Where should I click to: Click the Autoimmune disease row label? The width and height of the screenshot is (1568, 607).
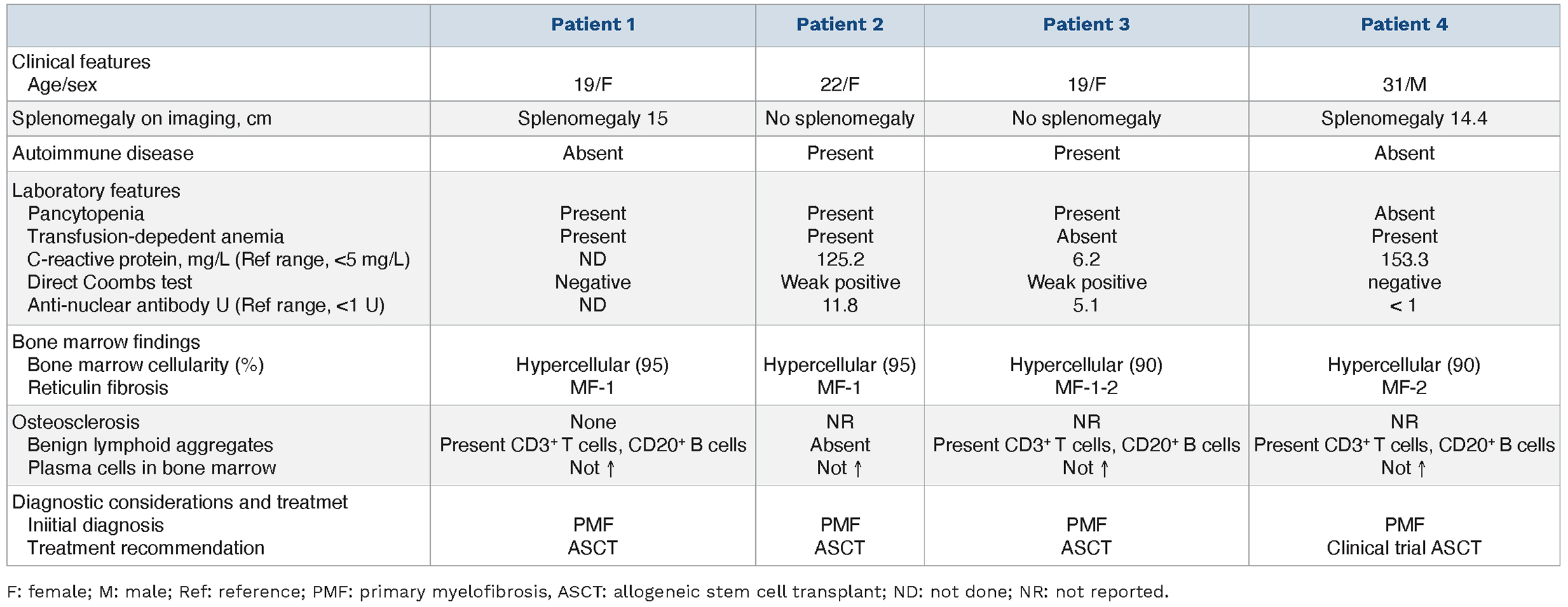click(x=103, y=154)
